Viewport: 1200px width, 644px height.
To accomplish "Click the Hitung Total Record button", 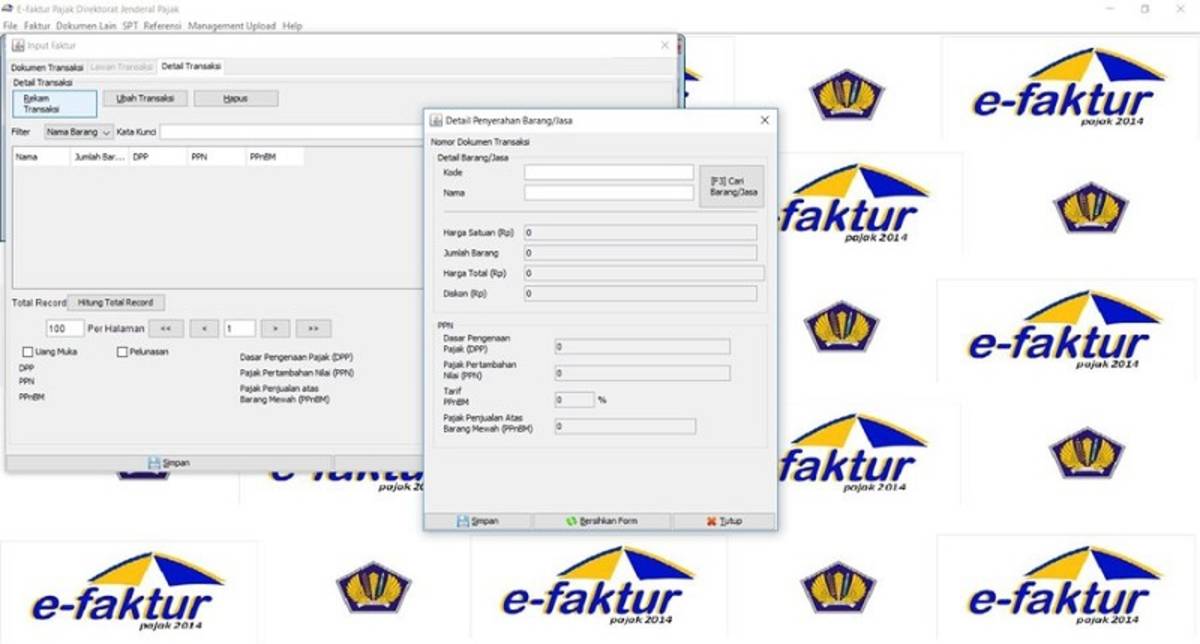I will point(115,302).
